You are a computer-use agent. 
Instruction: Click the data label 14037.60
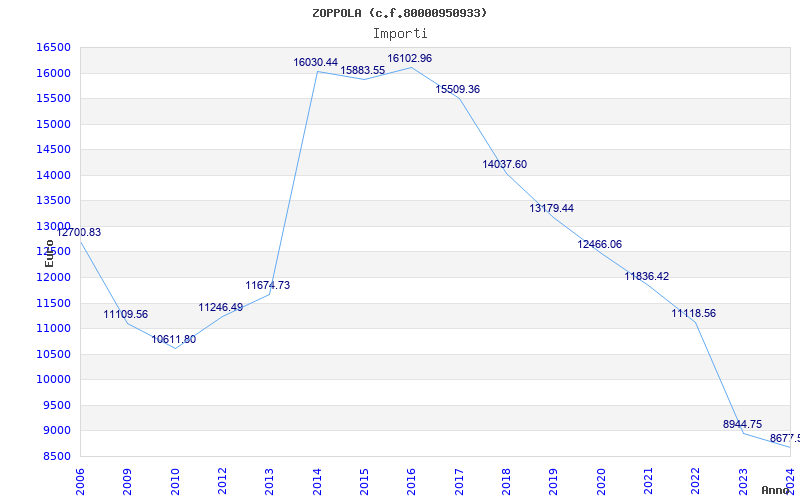tap(505, 164)
